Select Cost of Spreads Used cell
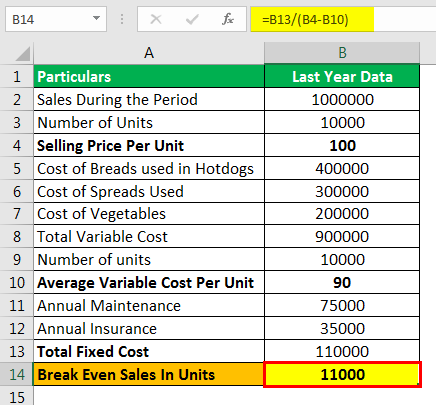Viewport: 436px width, 405px height. click(x=149, y=191)
